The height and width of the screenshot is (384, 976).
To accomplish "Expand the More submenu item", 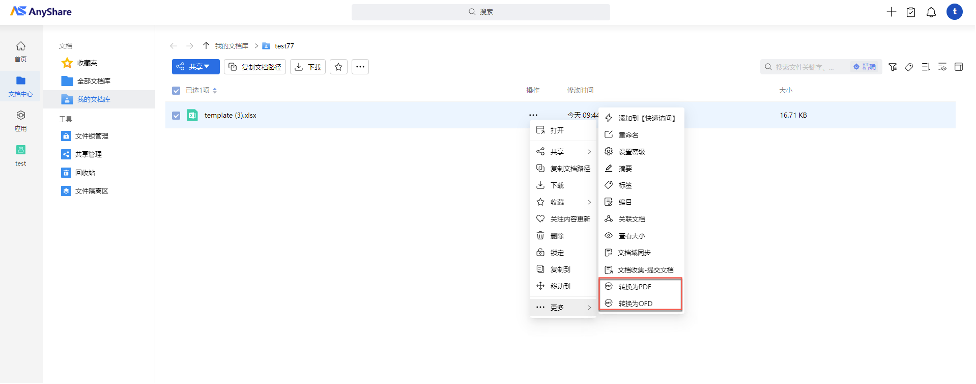I will pyautogui.click(x=563, y=308).
